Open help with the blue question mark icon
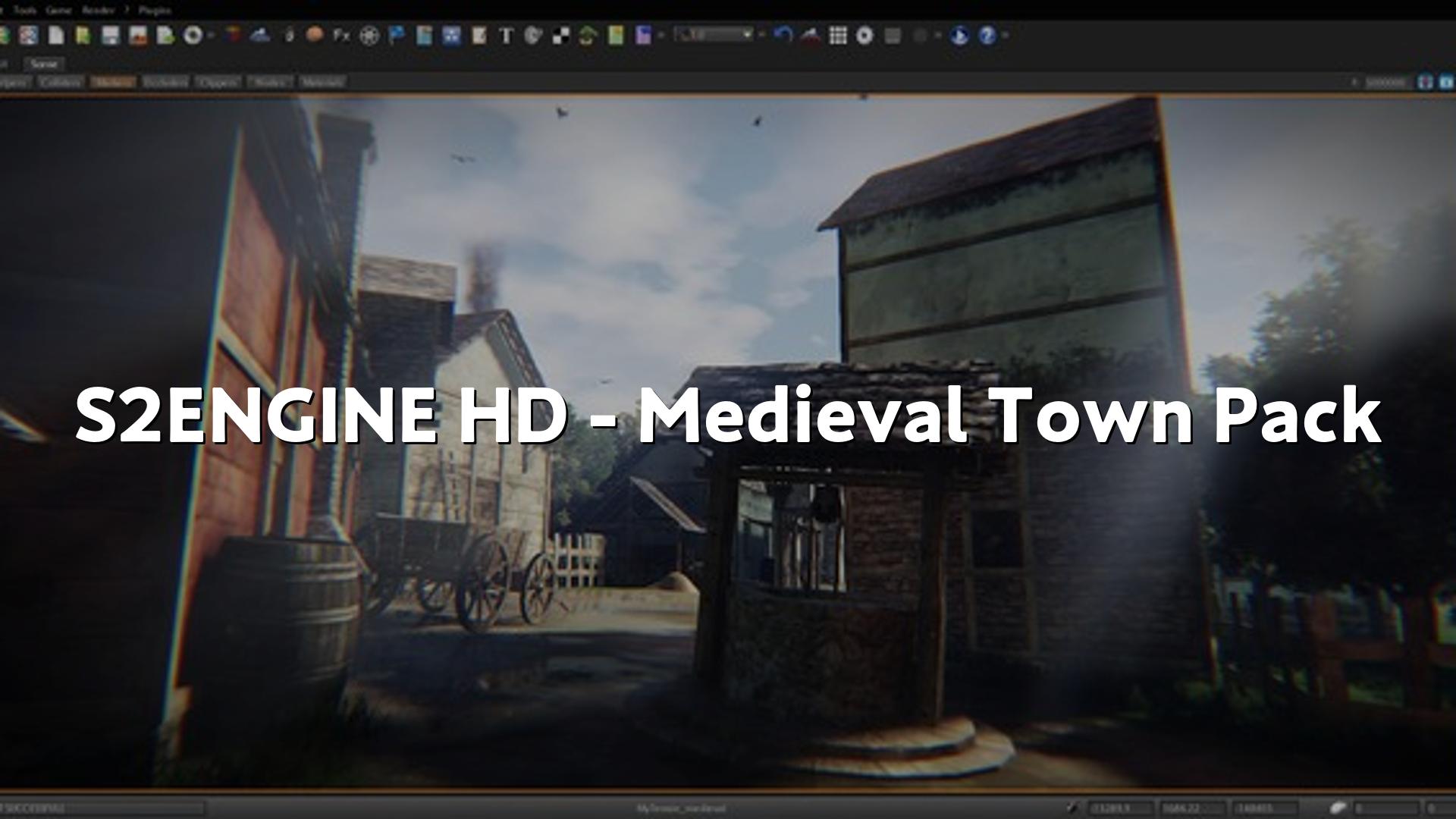The width and height of the screenshot is (1456, 819). (x=987, y=35)
